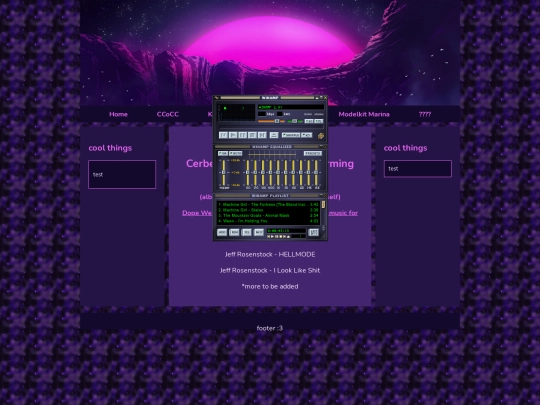Select playlist track 2 Machine Girl
This screenshot has width=540, height=405.
(269, 210)
